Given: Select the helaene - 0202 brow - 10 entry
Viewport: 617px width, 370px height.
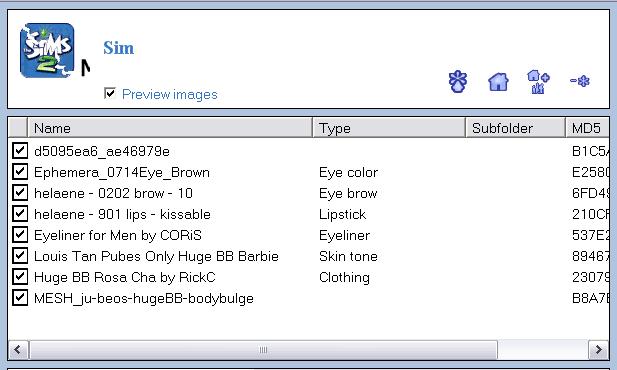Looking at the screenshot, I should (113, 193).
